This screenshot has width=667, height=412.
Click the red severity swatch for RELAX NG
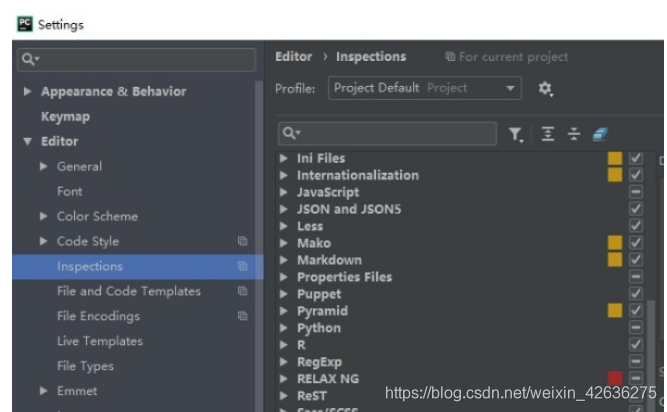[x=615, y=378]
